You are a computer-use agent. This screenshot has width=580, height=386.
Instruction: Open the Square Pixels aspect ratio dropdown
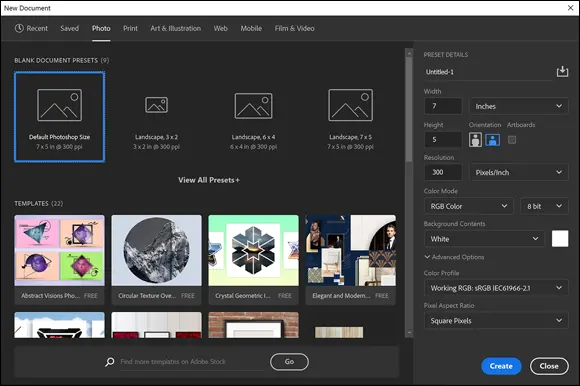coord(496,321)
